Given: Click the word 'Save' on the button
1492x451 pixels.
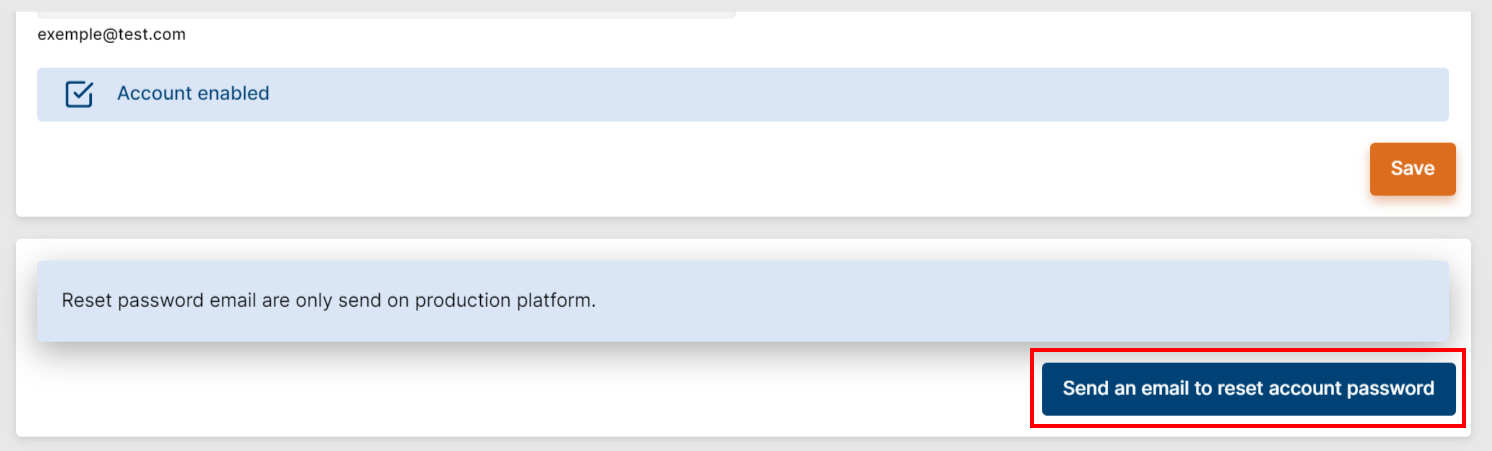Looking at the screenshot, I should 1412,169.
